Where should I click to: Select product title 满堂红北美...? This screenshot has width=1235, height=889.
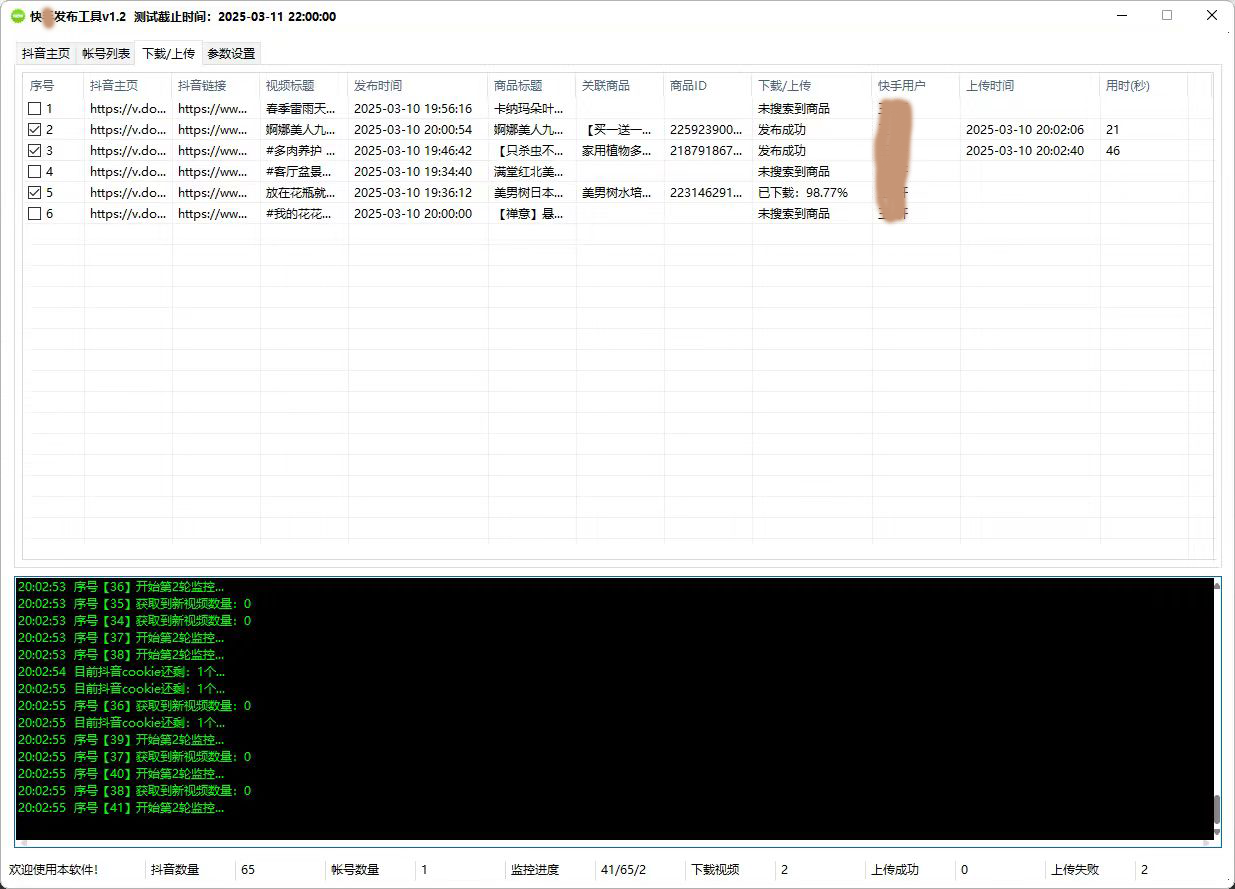pos(529,171)
